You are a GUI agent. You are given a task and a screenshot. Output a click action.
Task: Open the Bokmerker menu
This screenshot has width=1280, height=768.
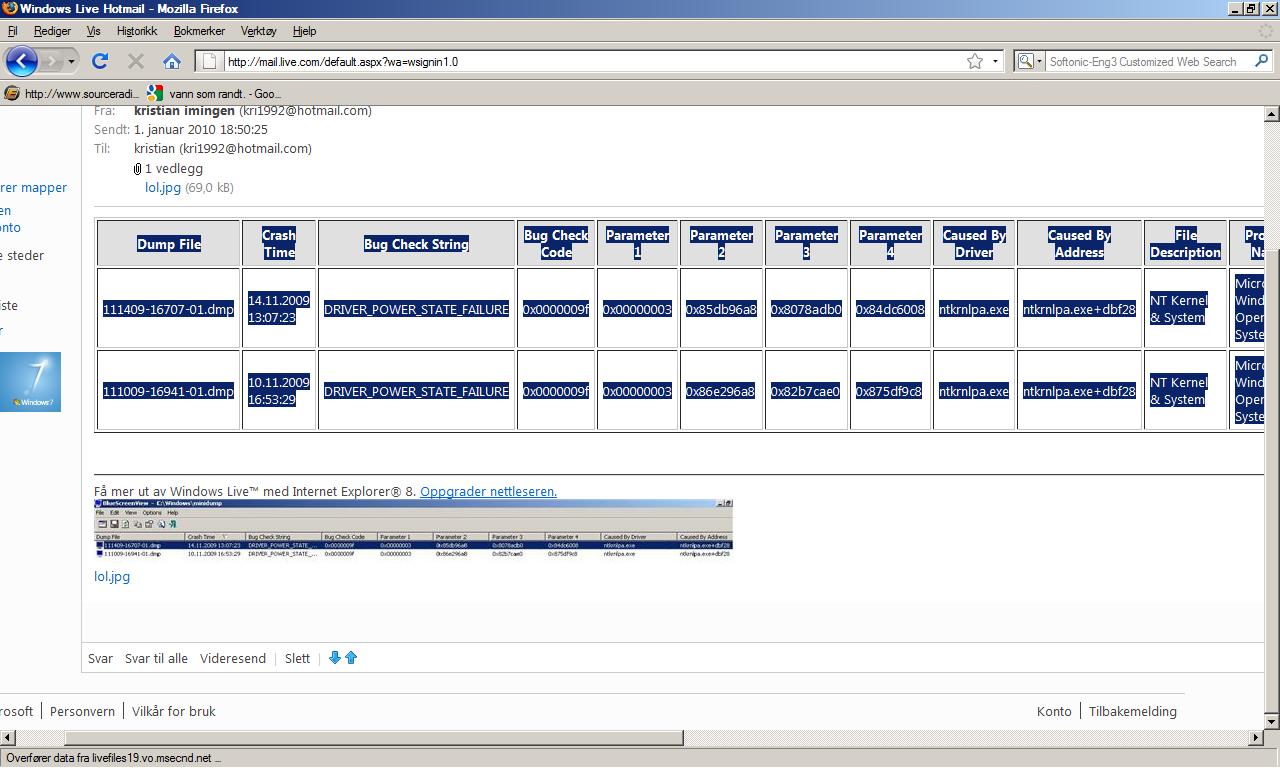pos(199,31)
